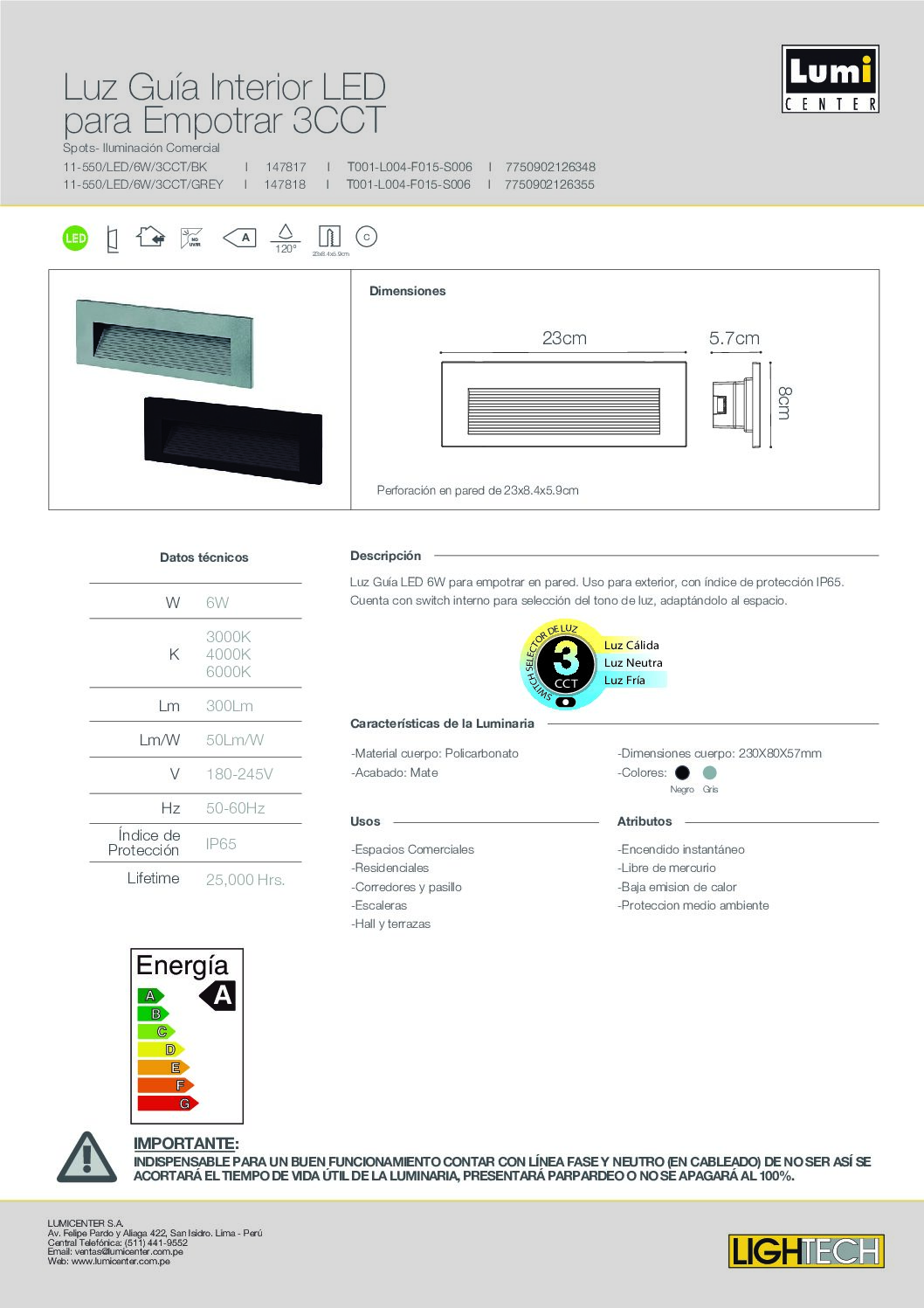The height and width of the screenshot is (1308, 924).
Task: Click the green A bar on the energy label
Action: 150,995
